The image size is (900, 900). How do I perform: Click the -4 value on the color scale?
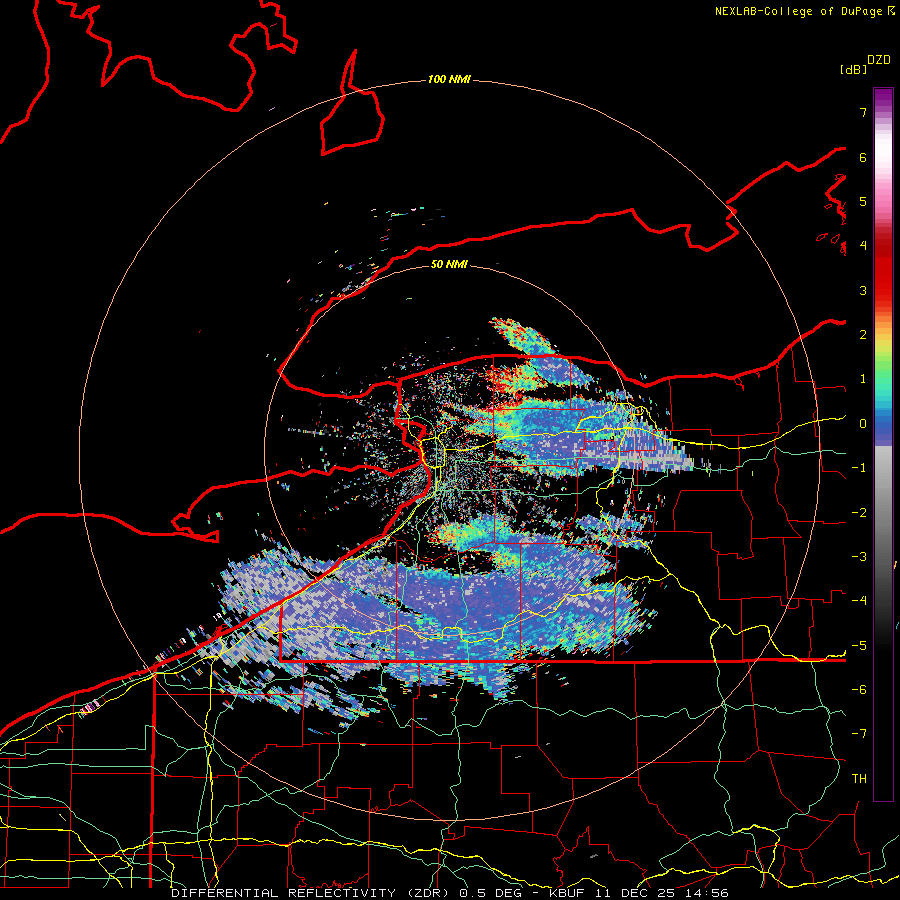[x=859, y=601]
